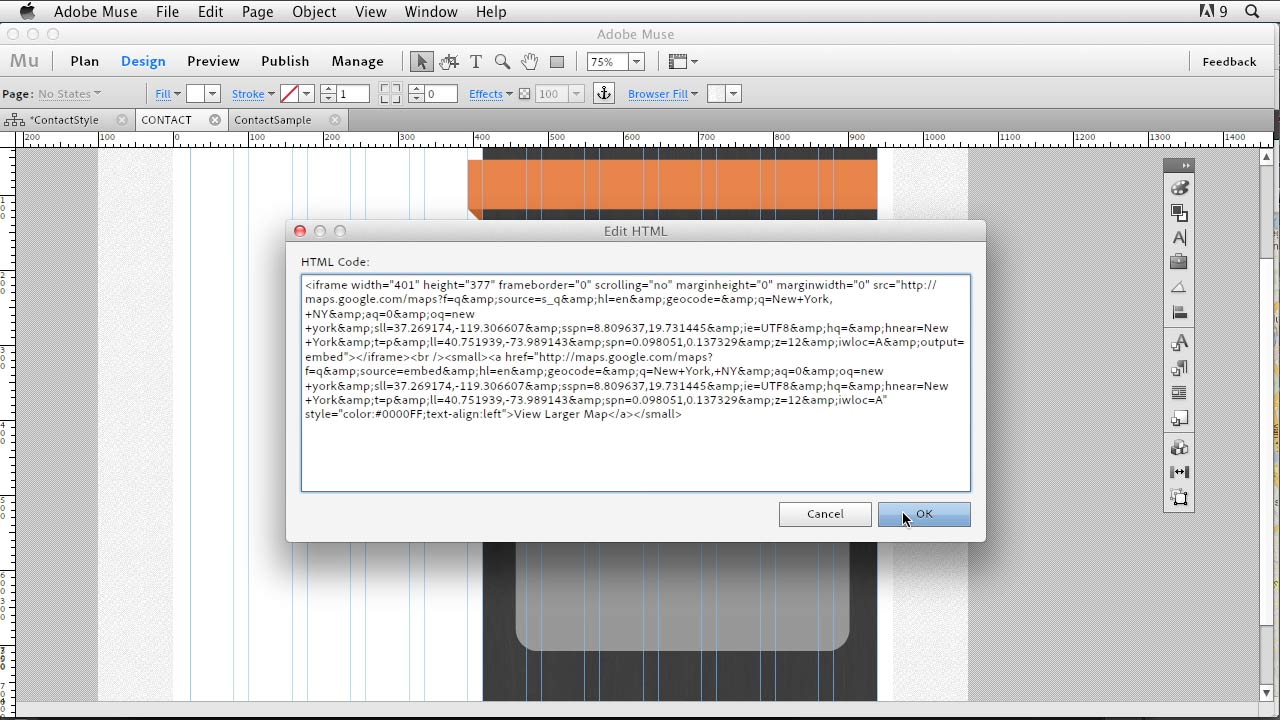Open the bounding-box panel icon at dock bottom
Image resolution: width=1280 pixels, height=720 pixels.
tap(1180, 498)
